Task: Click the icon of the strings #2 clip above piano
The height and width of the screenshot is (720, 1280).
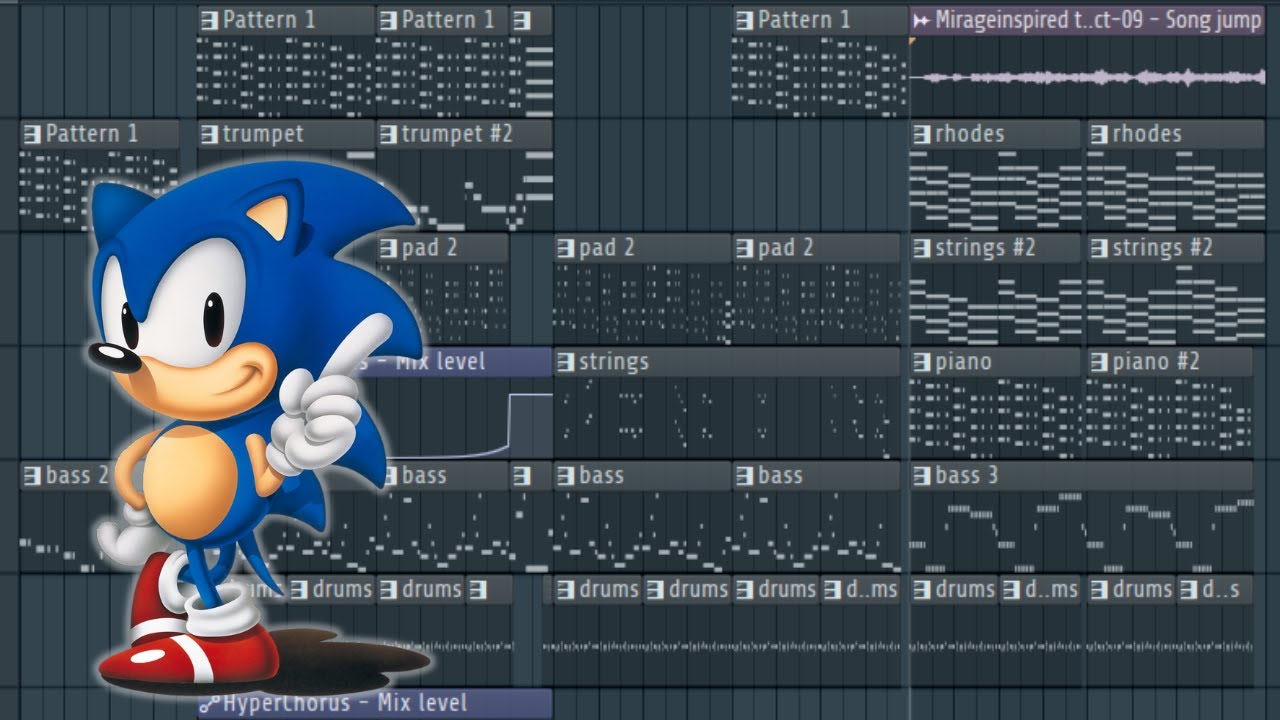Action: 921,248
